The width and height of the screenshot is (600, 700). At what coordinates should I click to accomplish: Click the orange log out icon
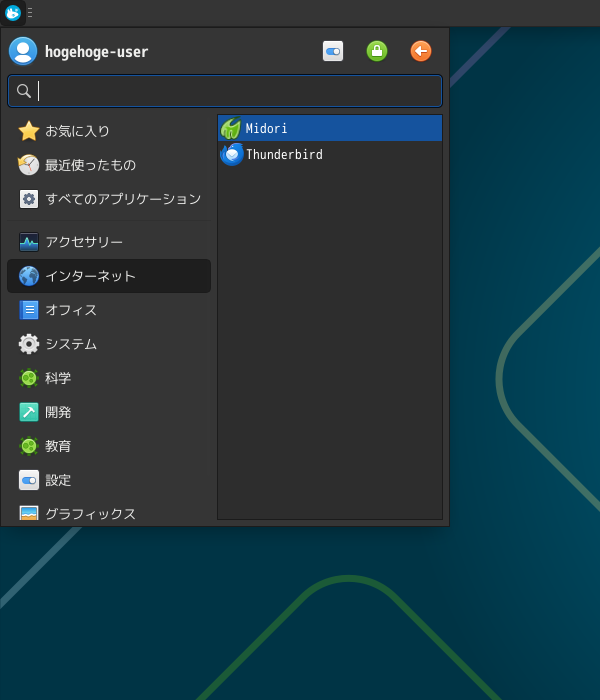click(x=421, y=51)
